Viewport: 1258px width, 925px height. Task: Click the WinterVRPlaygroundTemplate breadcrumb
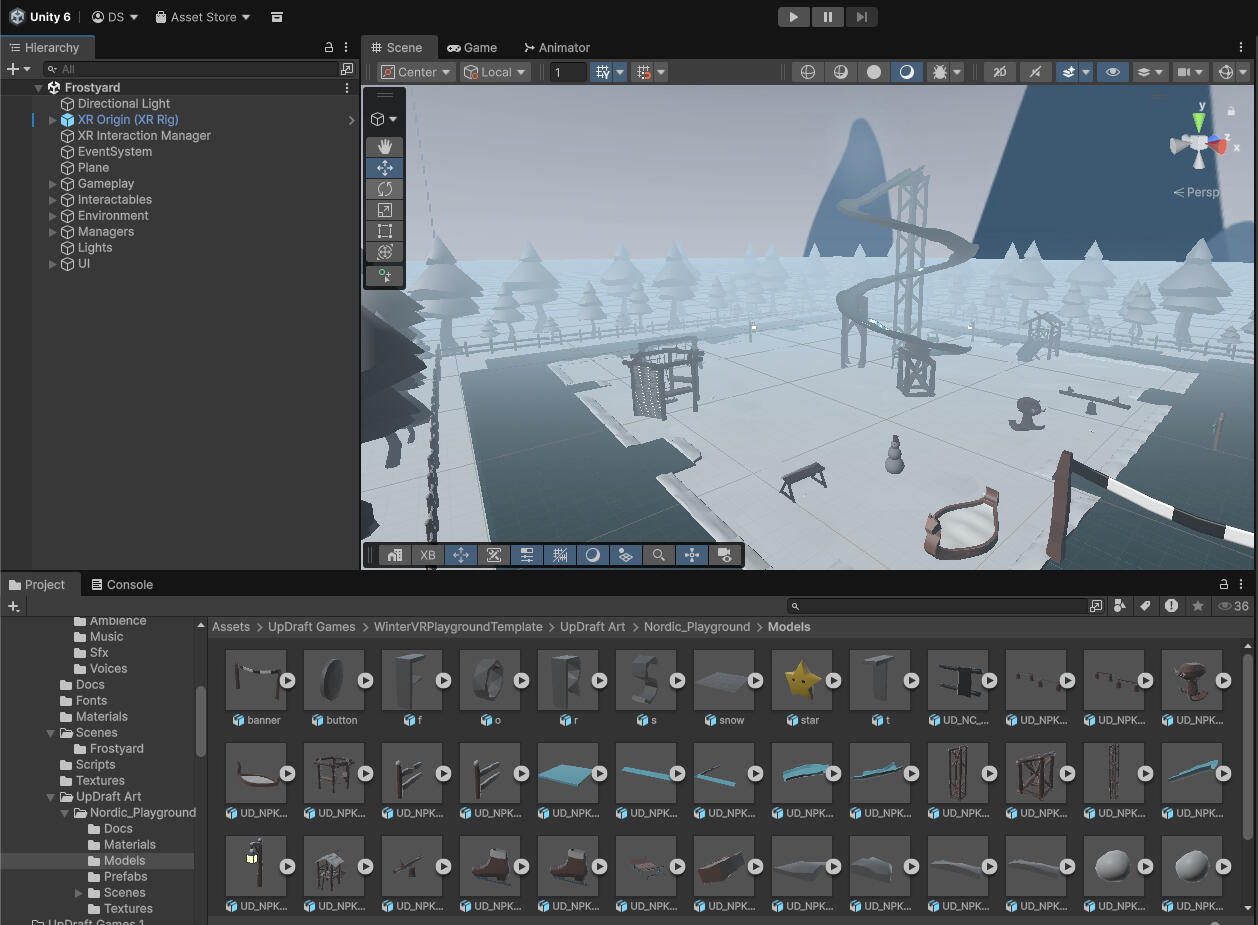click(458, 627)
